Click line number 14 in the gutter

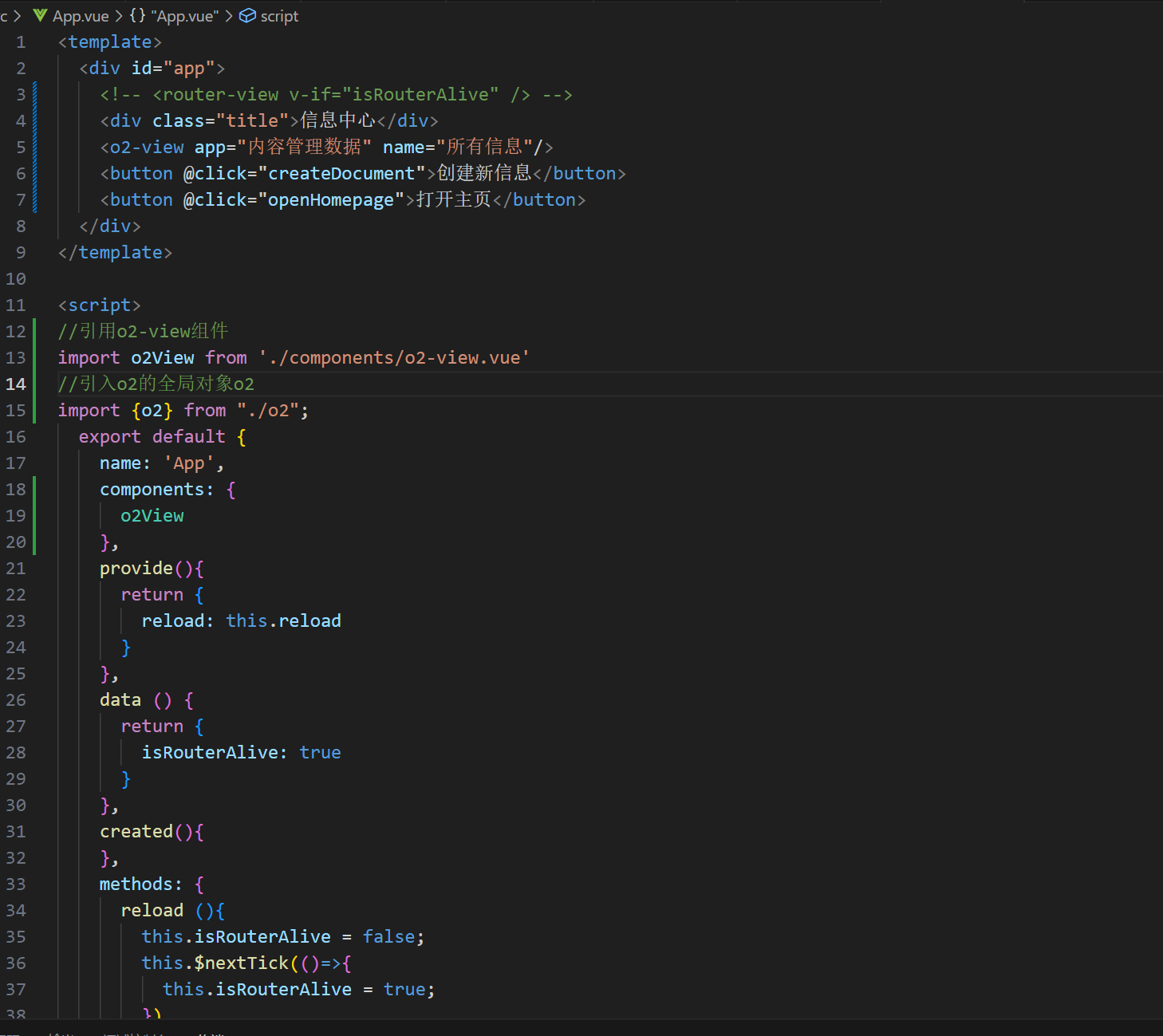click(16, 384)
